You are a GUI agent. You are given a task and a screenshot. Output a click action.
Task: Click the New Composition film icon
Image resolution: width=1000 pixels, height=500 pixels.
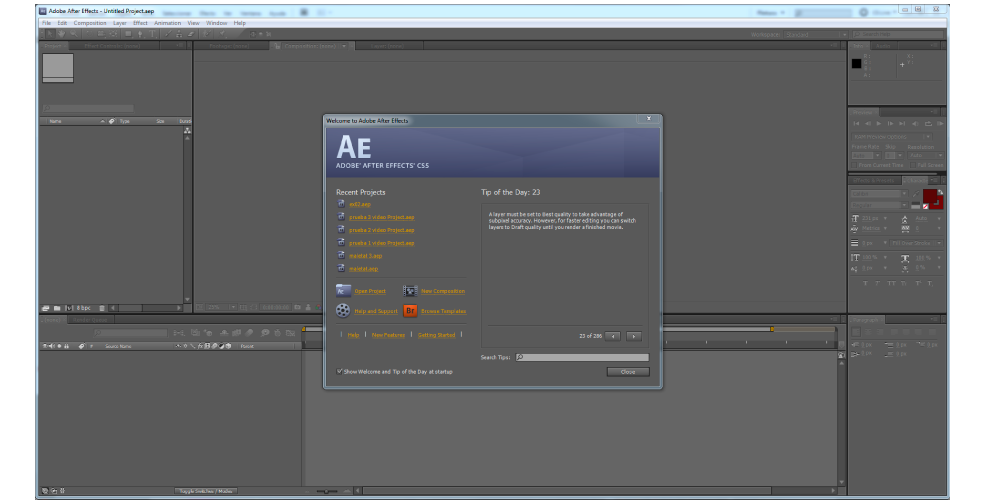[x=410, y=291]
